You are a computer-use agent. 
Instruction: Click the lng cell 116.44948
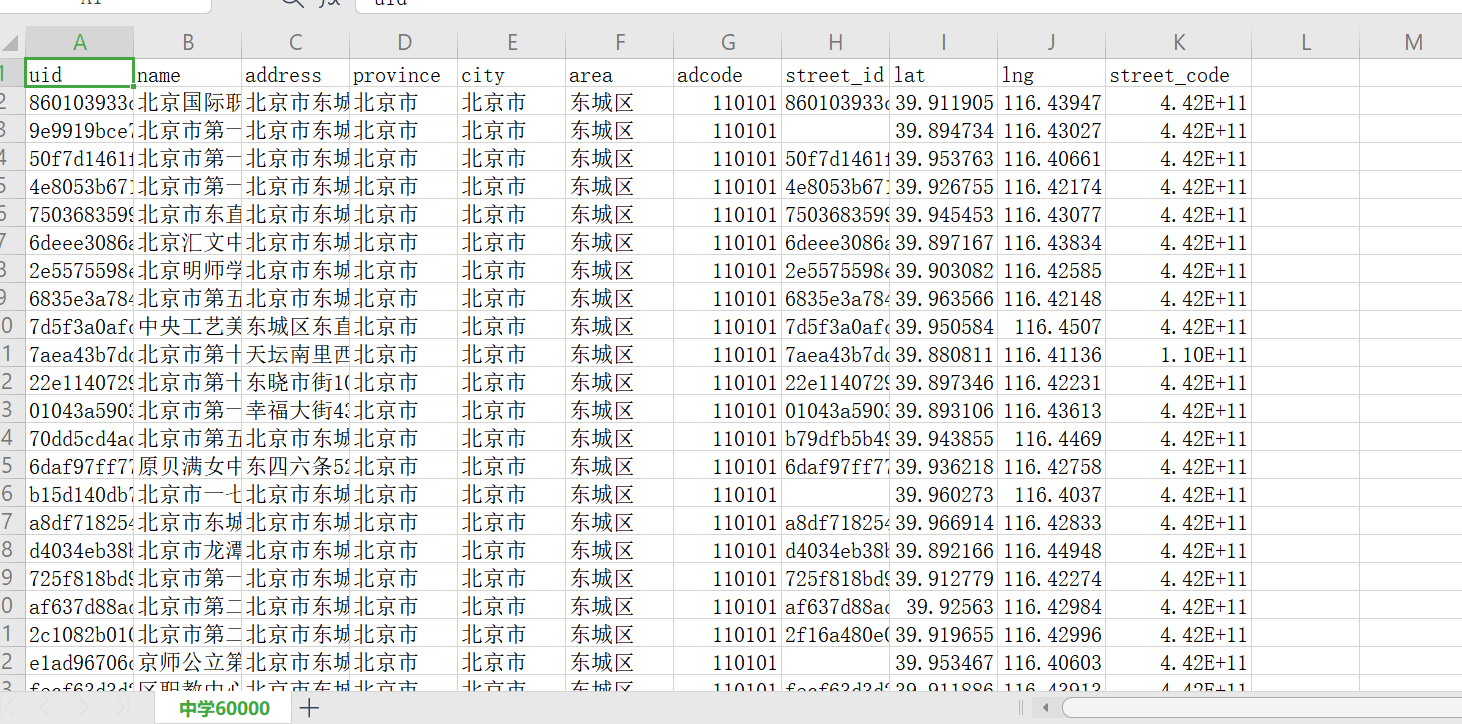(1052, 551)
